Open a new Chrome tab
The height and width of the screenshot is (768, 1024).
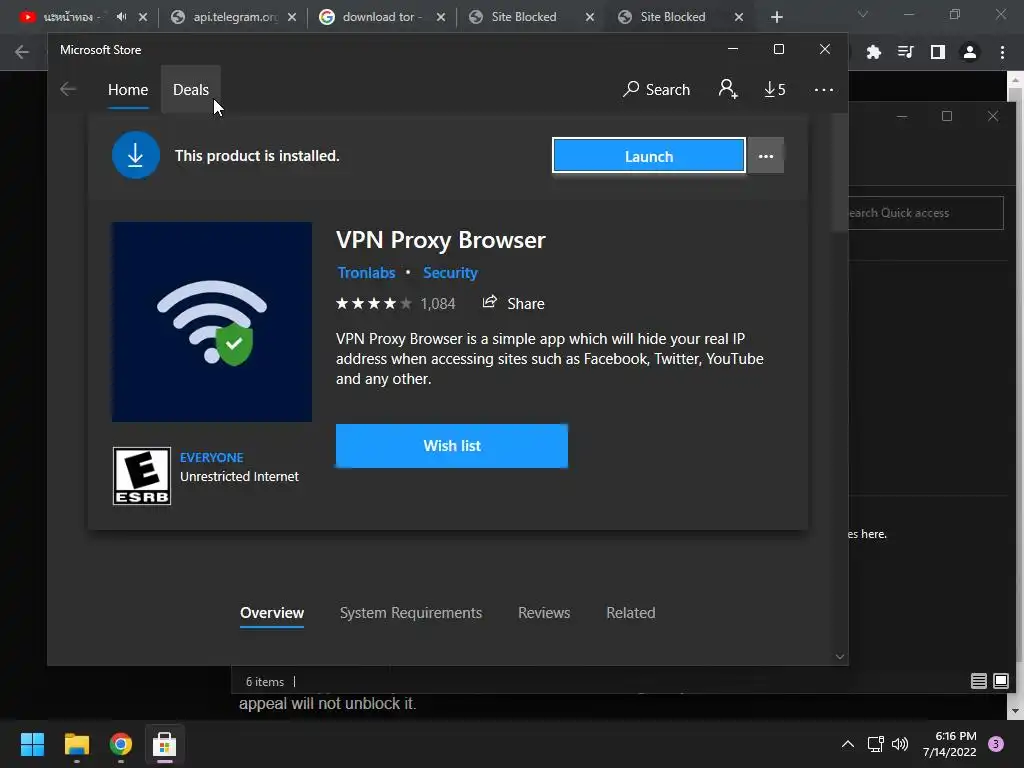[776, 18]
